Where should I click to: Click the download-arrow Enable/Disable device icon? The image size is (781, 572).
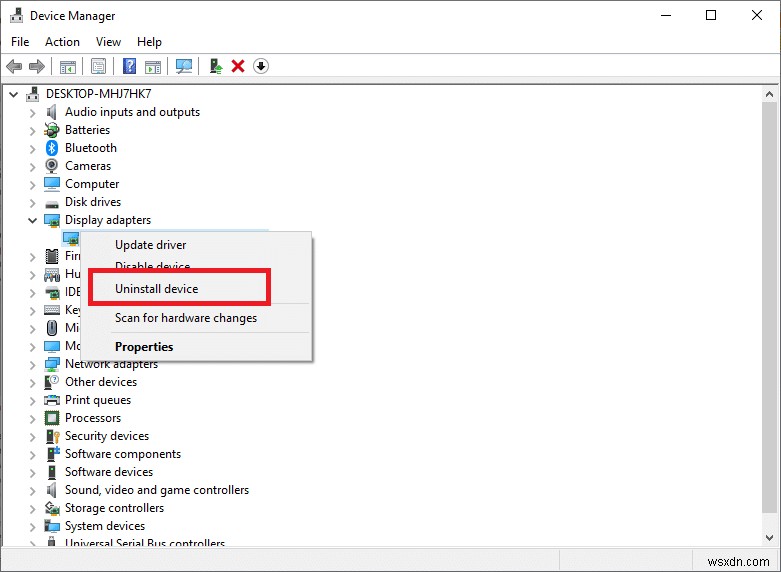(x=261, y=66)
